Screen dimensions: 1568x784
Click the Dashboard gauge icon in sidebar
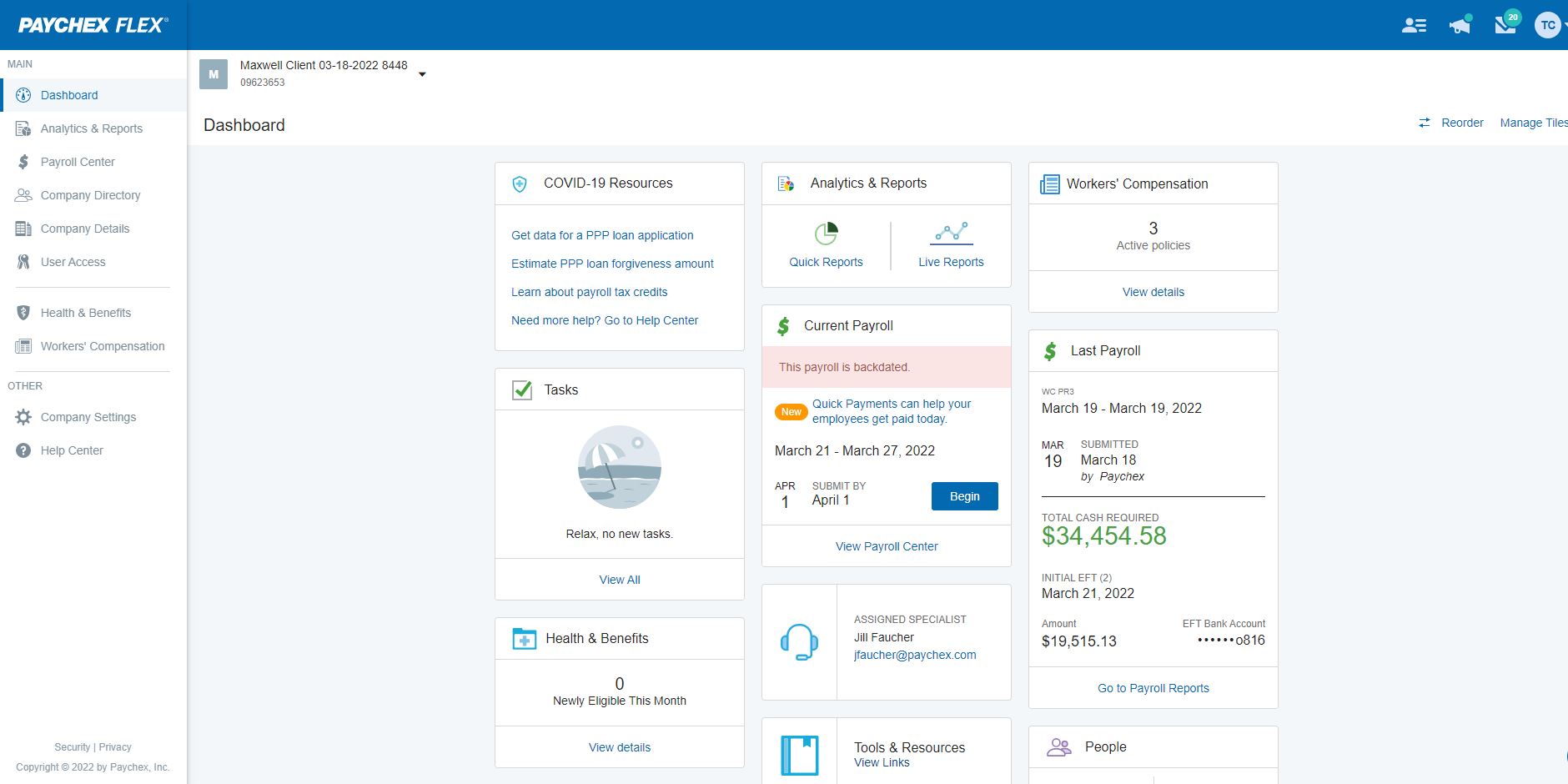[x=23, y=95]
